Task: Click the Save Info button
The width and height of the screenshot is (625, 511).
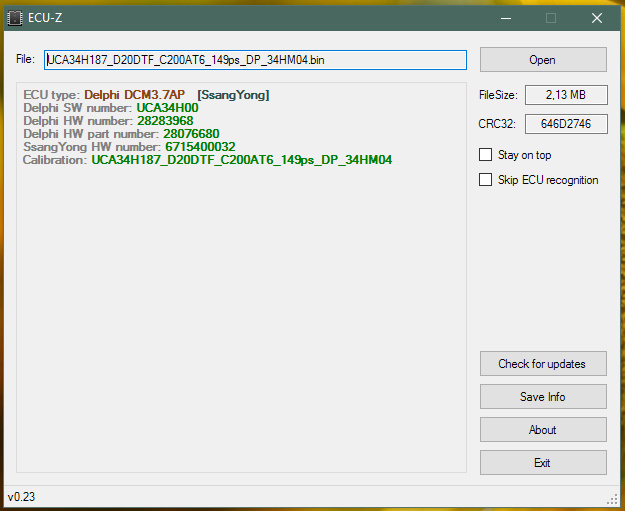Action: point(543,397)
